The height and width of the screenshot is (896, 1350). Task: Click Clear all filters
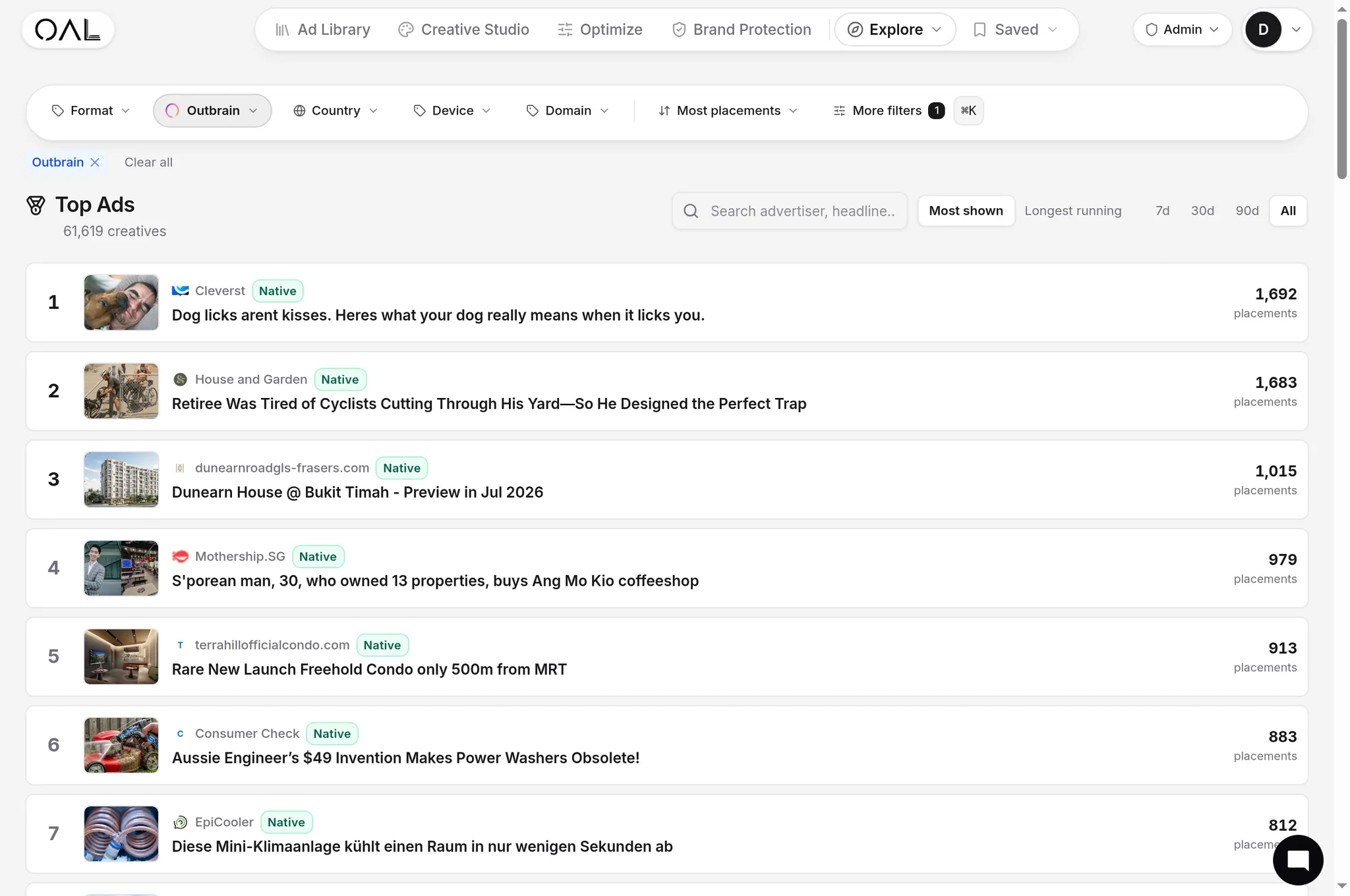(148, 163)
